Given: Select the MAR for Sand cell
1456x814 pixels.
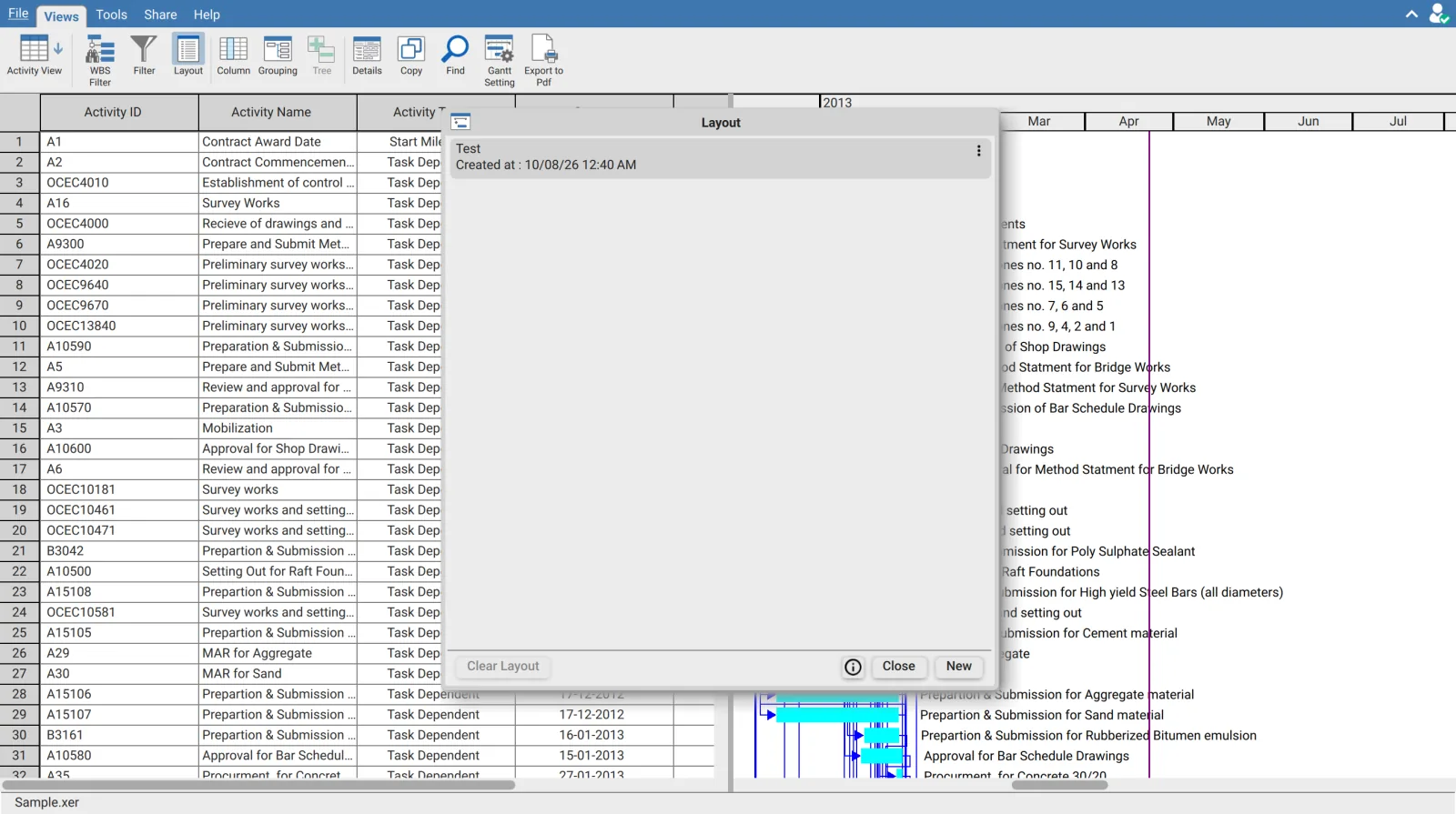Looking at the screenshot, I should pyautogui.click(x=278, y=674).
